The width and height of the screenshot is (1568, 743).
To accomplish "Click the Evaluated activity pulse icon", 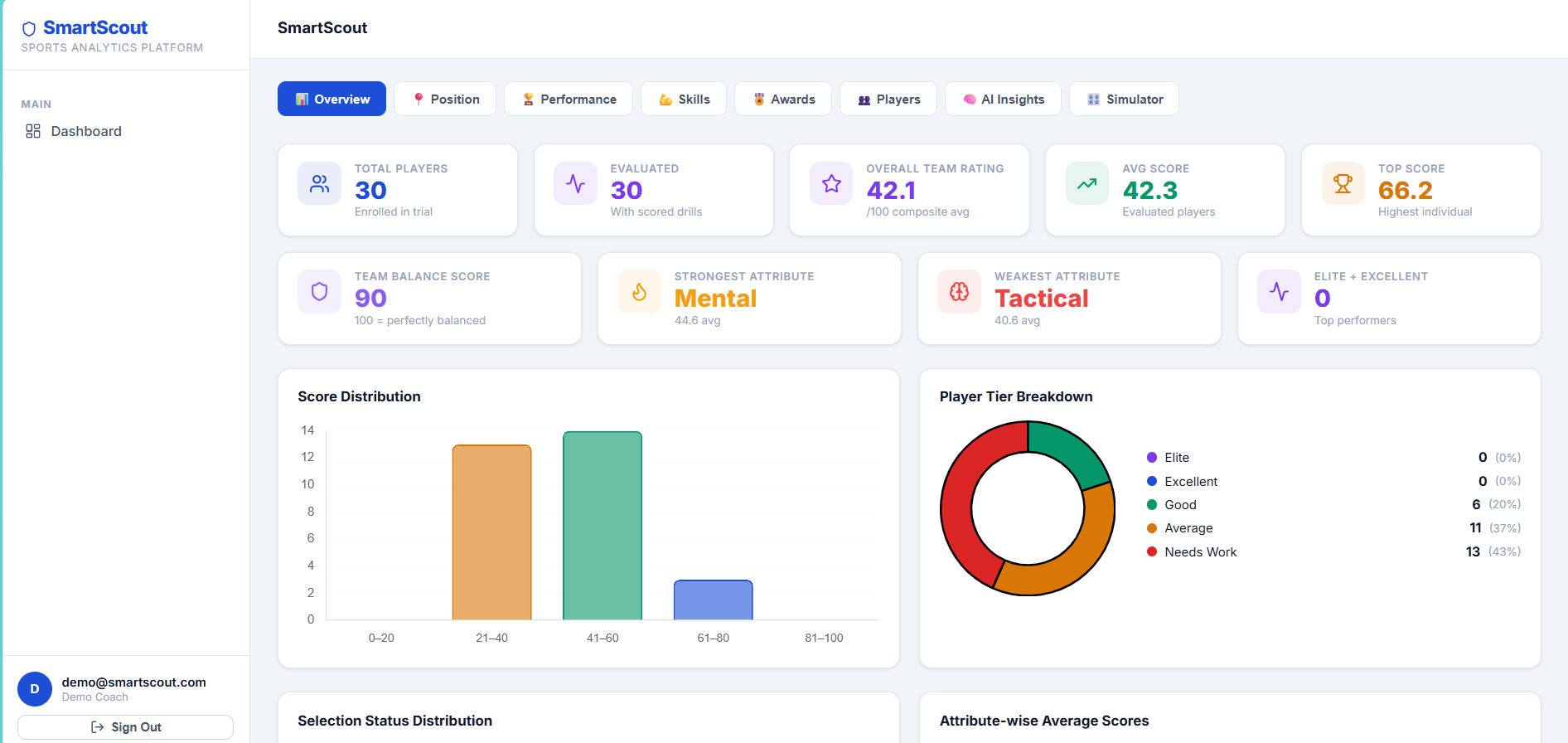I will [x=575, y=183].
